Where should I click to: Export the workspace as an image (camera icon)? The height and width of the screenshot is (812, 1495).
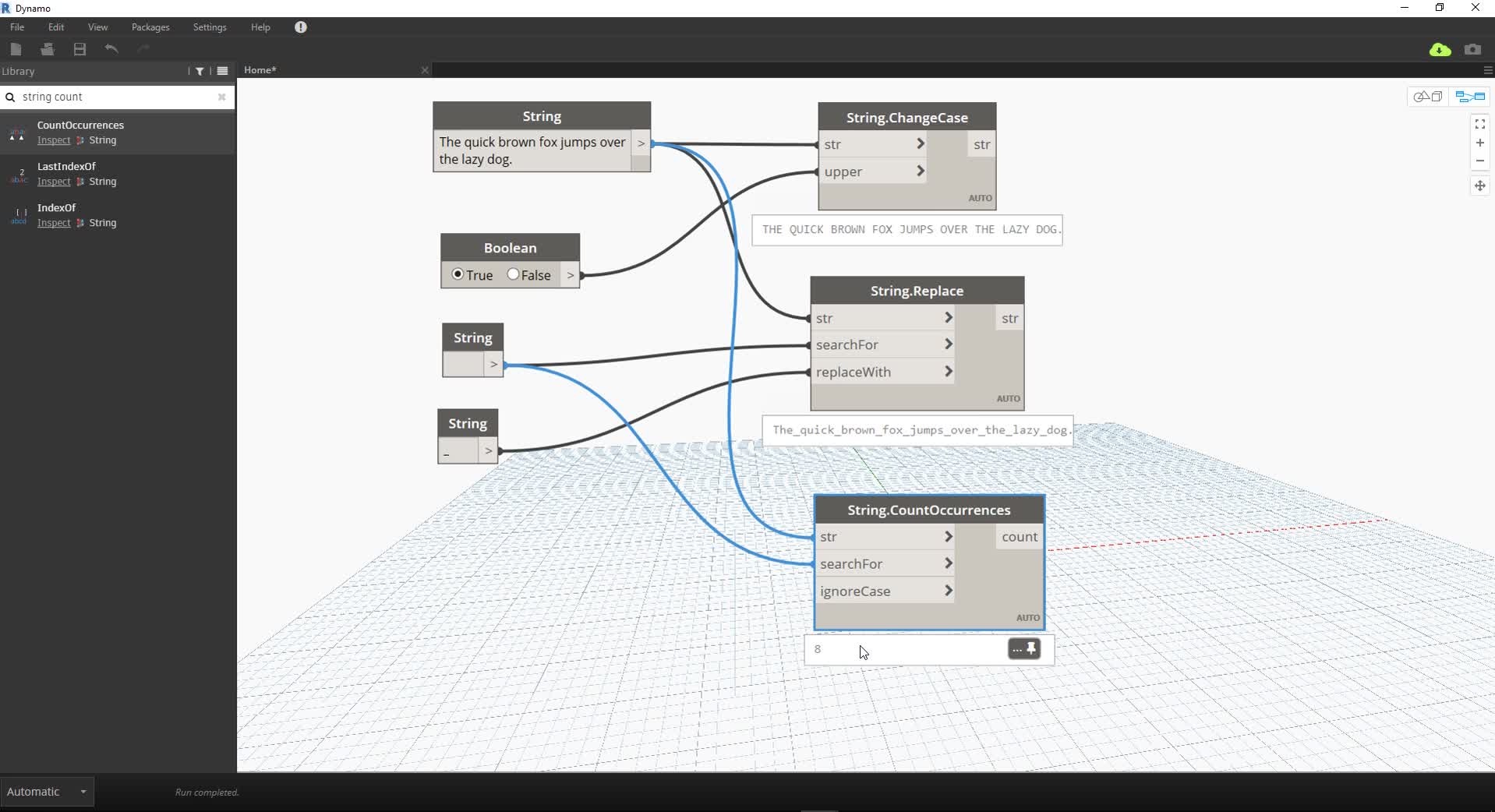click(1473, 49)
